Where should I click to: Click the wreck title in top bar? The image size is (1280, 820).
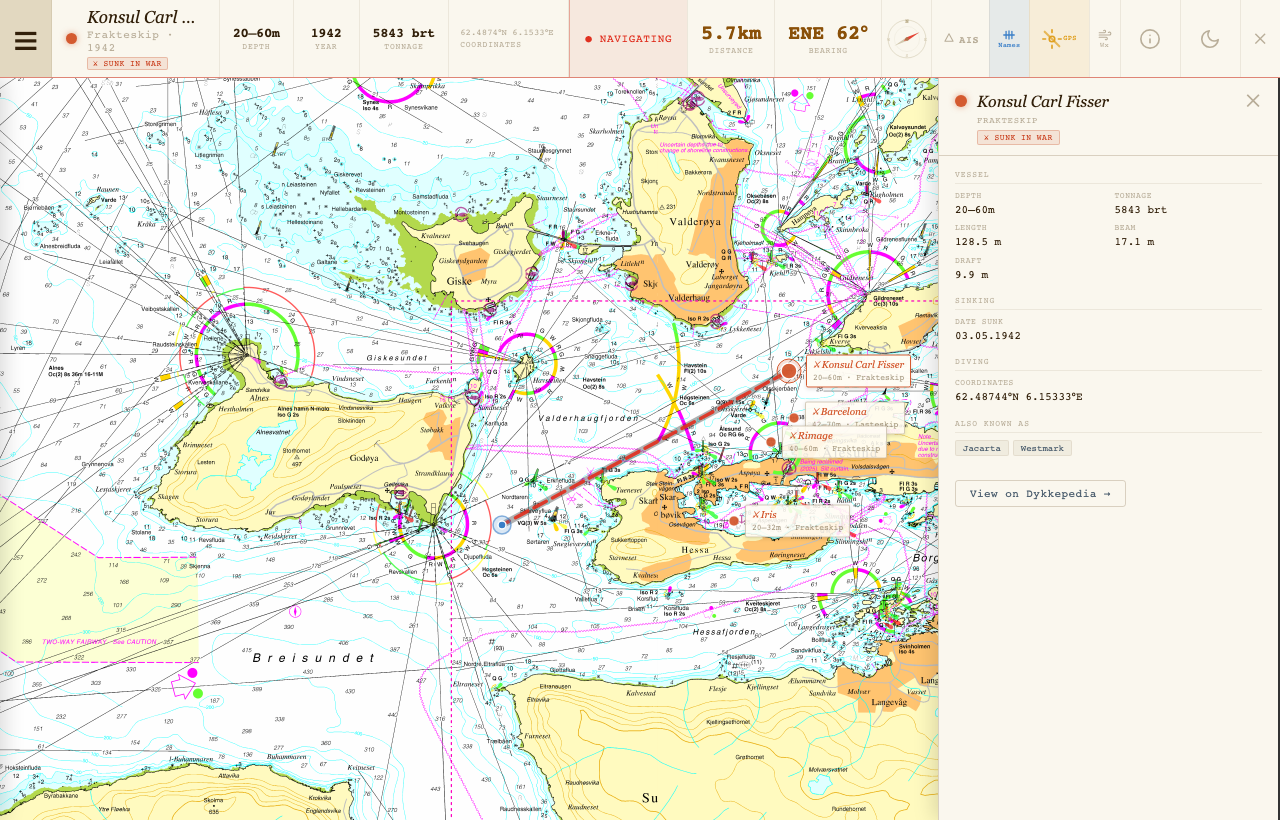(141, 17)
